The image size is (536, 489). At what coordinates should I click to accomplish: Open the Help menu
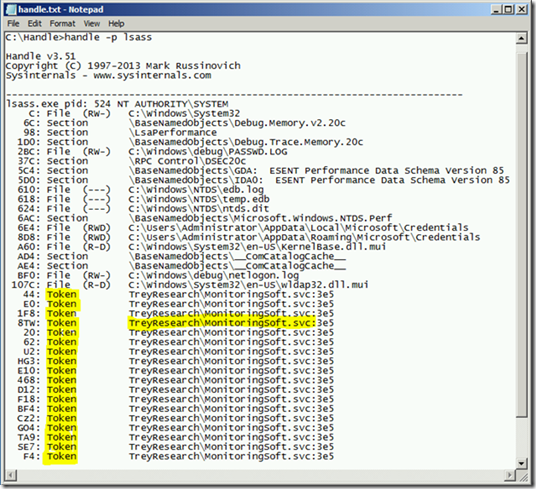click(x=116, y=24)
